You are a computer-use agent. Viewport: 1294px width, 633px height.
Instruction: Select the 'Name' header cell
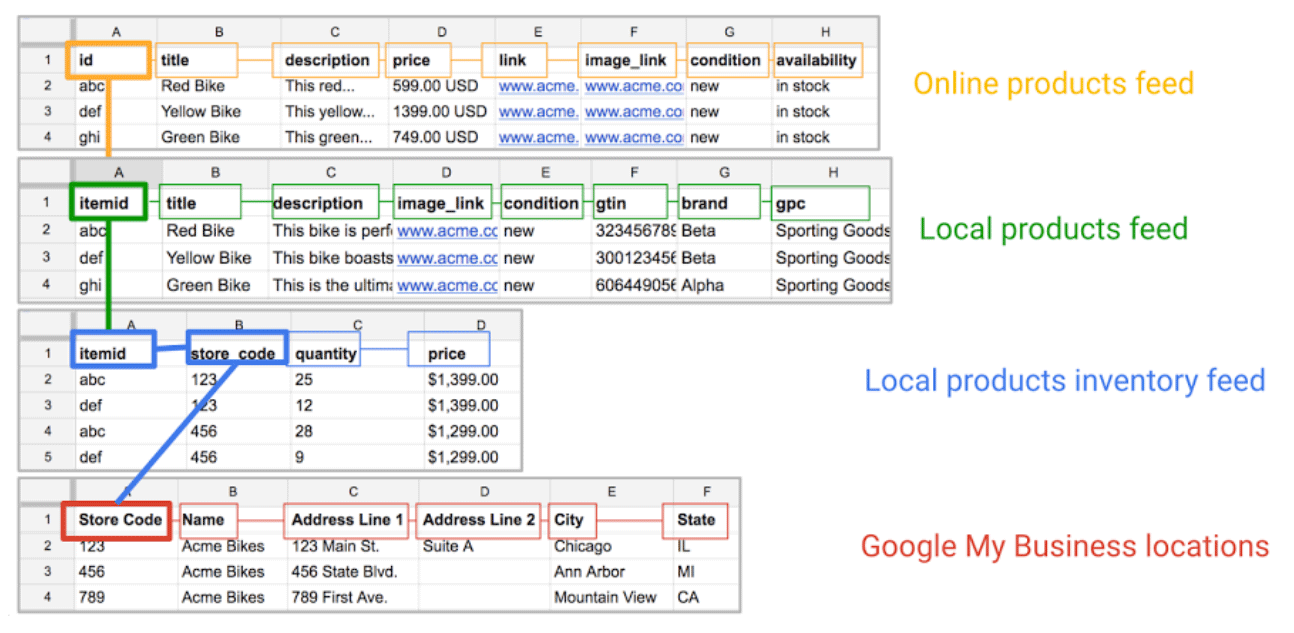[x=208, y=520]
